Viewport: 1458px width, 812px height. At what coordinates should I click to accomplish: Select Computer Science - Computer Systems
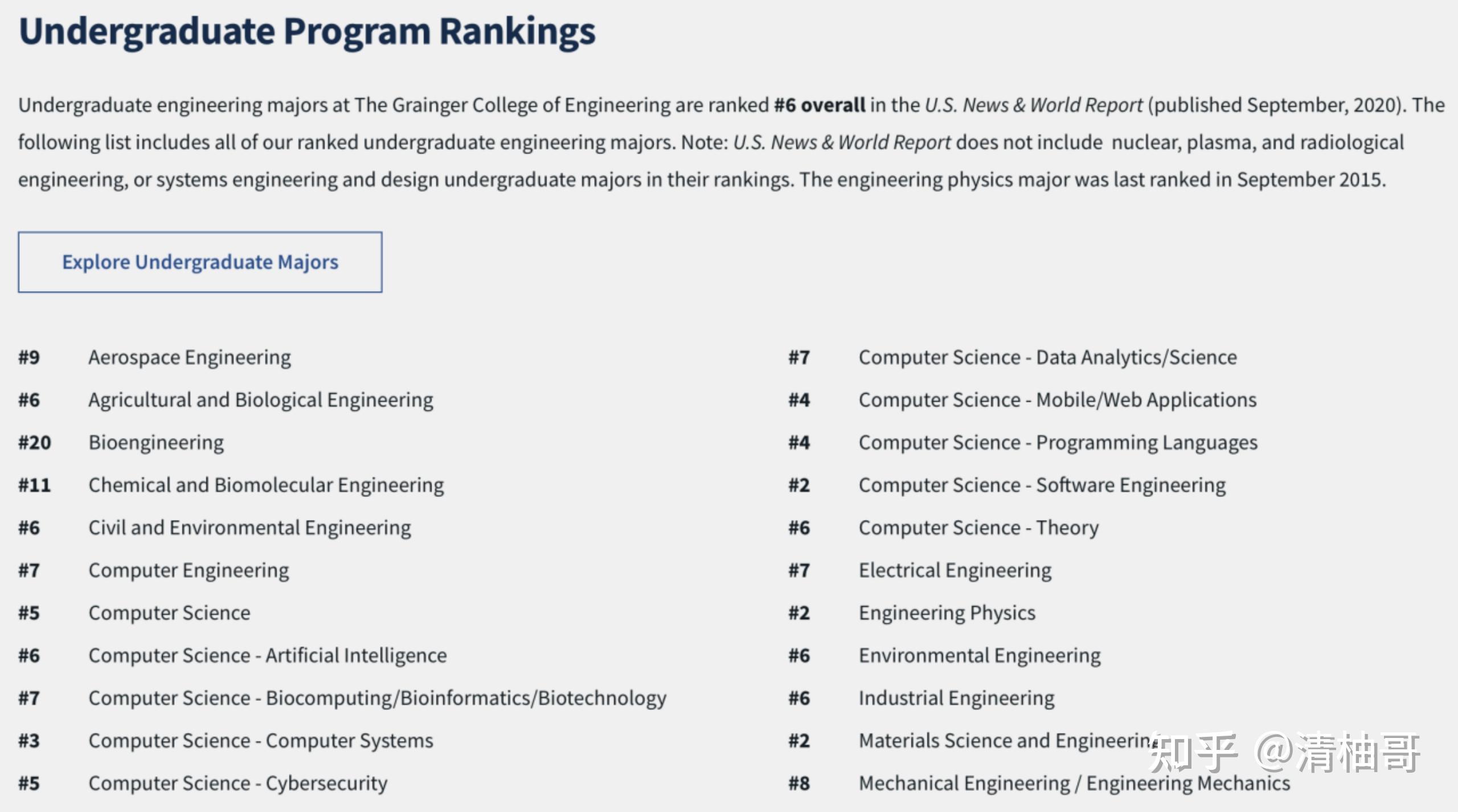click(261, 741)
